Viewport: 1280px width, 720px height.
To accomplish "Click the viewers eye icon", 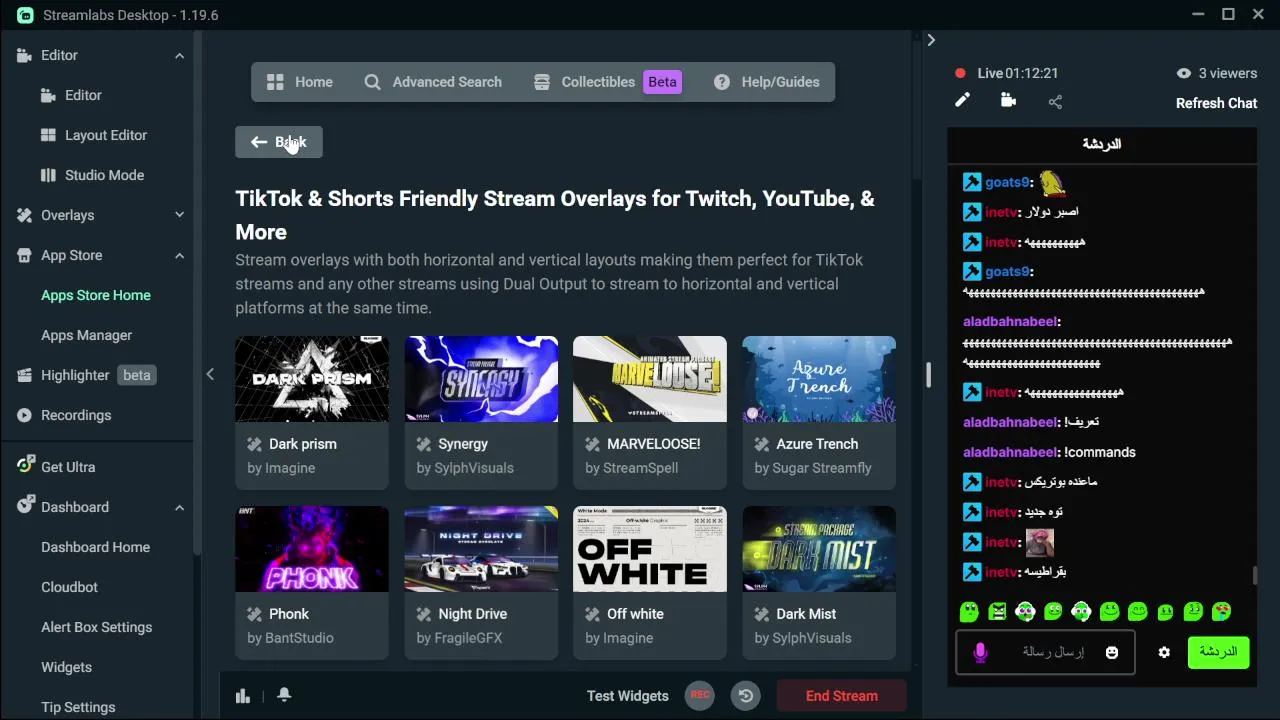I will pos(1184,73).
